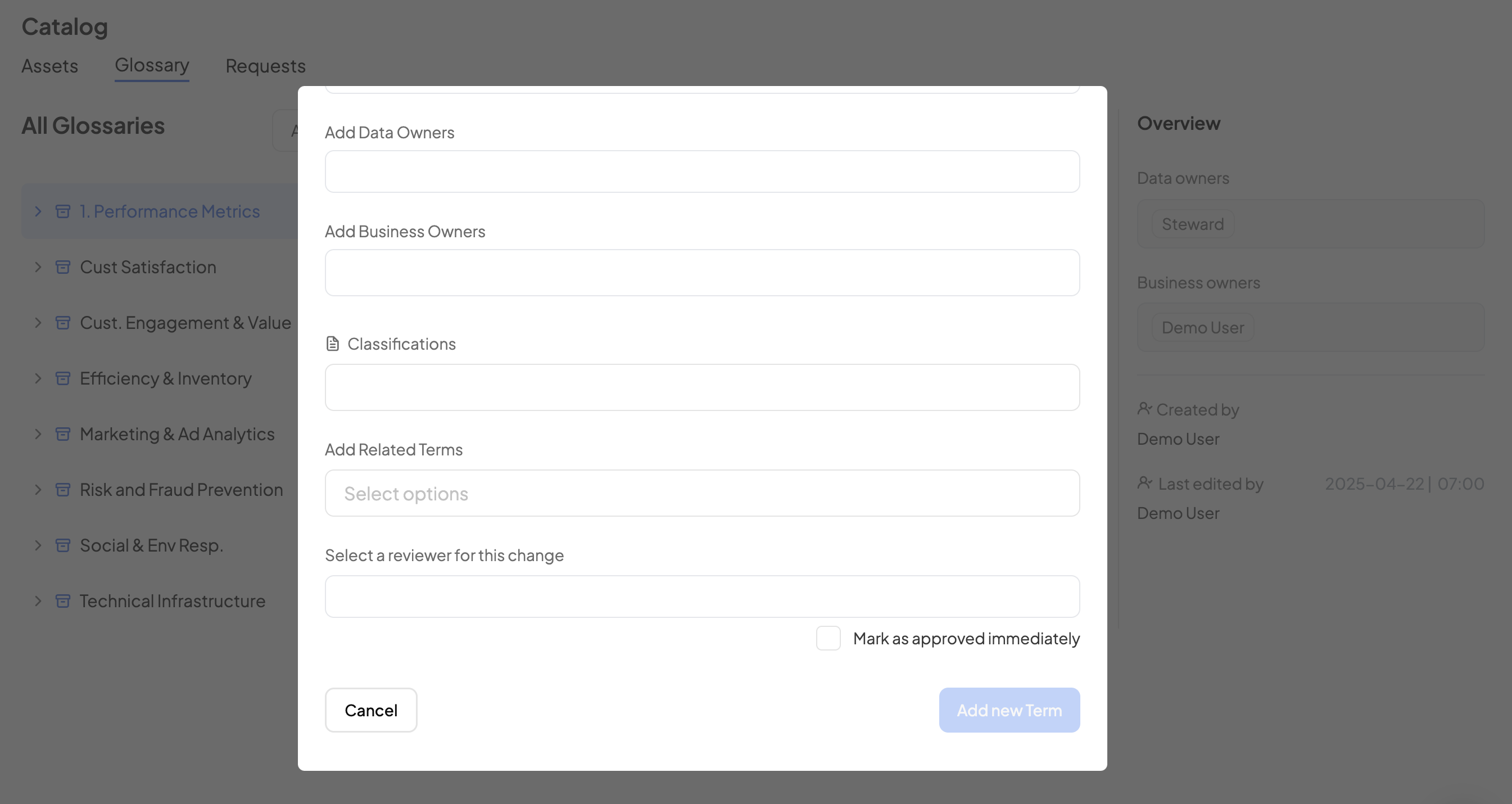Click the Created by user icon
This screenshot has width=1512, height=804.
1144,409
